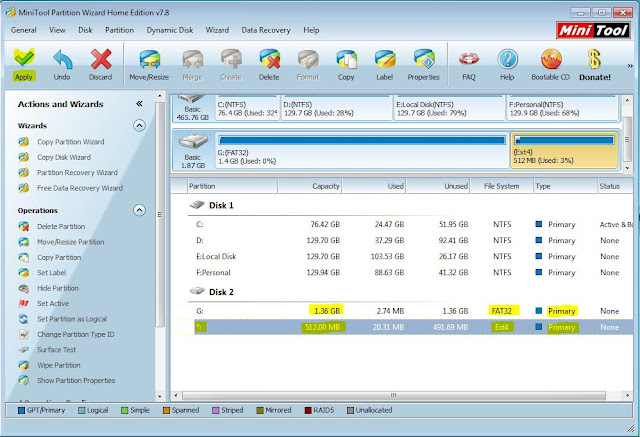Undo the last operation
Screen dimensions: 640x437
click(x=62, y=64)
